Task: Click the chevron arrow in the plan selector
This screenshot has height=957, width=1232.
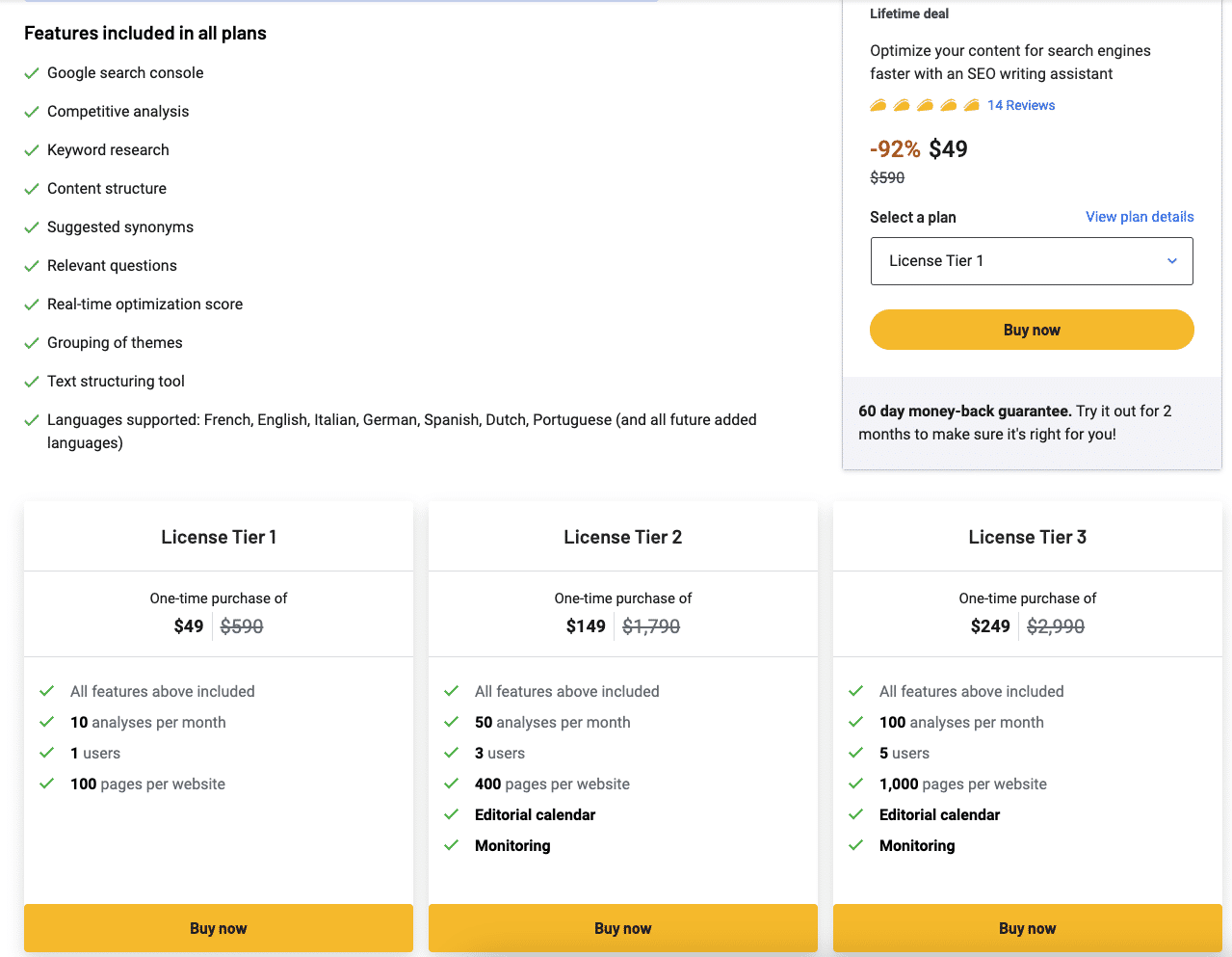Action: tap(1171, 261)
